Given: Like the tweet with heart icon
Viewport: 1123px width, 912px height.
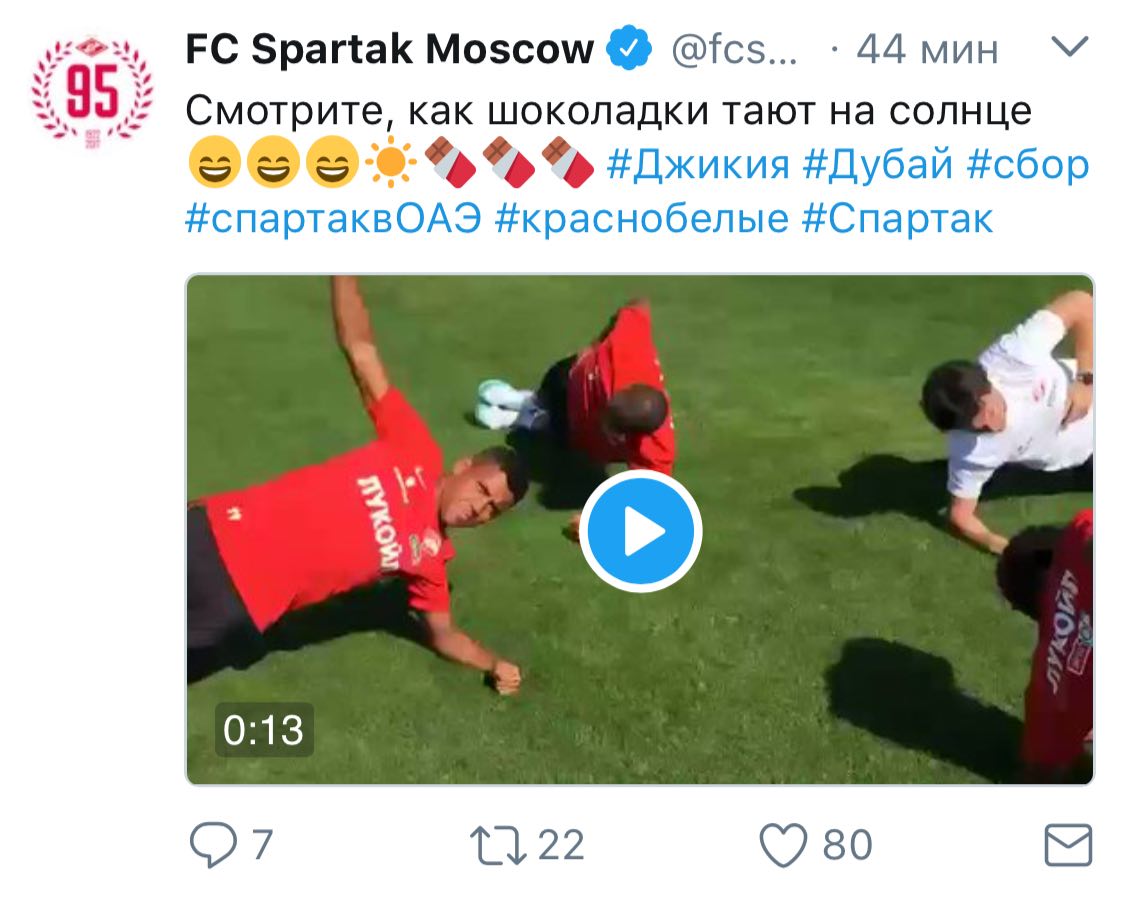Looking at the screenshot, I should 783,845.
